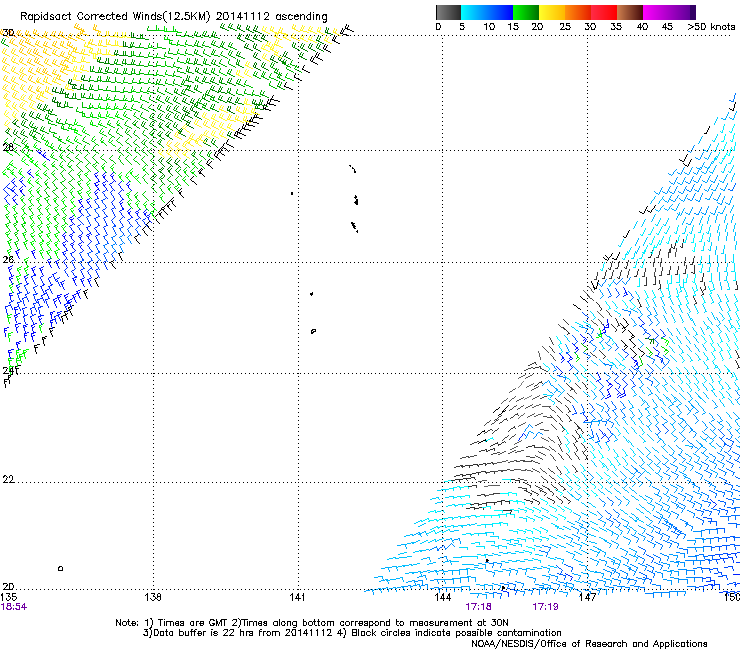Click the brown 35-40 knots legend segment
The image size is (740, 650).
tap(630, 12)
